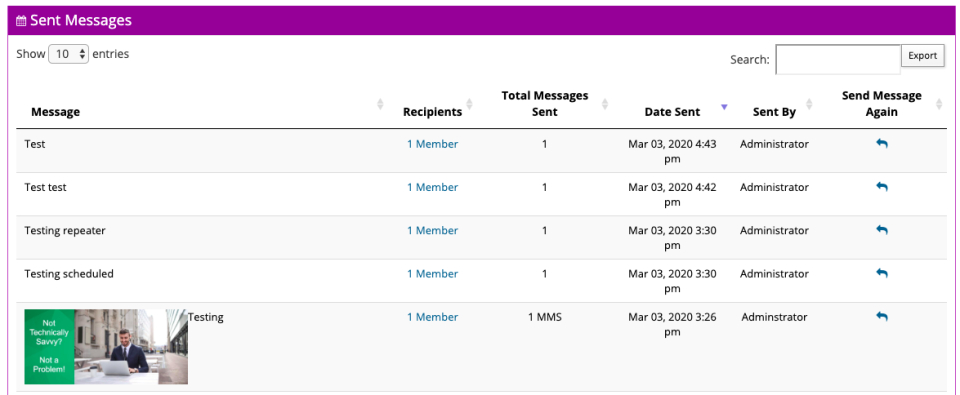Open the Show entries dropdown
Image resolution: width=960 pixels, height=395 pixels.
[x=69, y=54]
